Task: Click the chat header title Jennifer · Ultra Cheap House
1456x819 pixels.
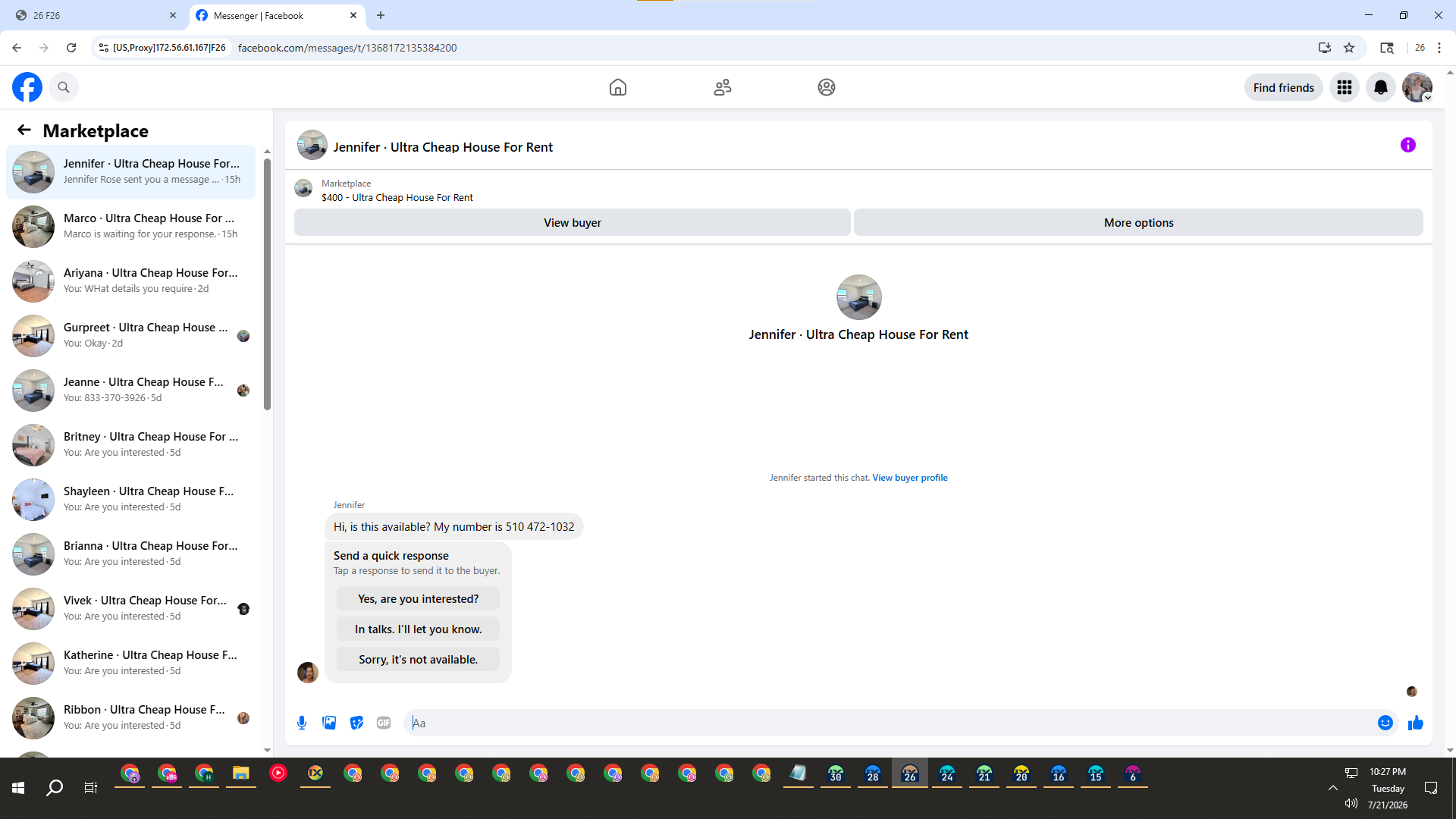Action: [443, 147]
